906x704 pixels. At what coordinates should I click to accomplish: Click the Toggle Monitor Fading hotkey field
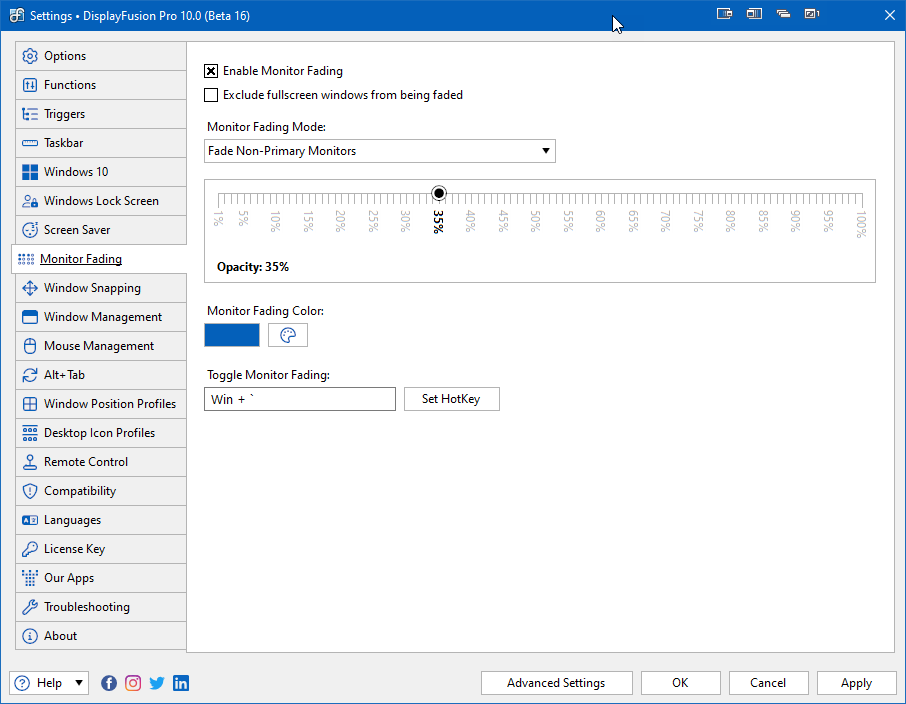(x=300, y=399)
